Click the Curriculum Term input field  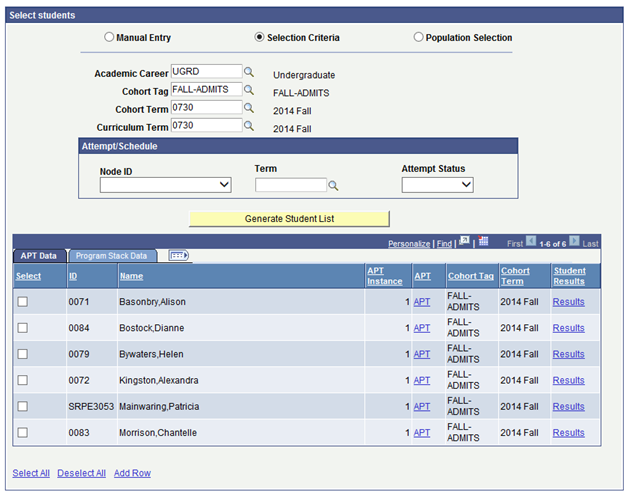coord(206,126)
